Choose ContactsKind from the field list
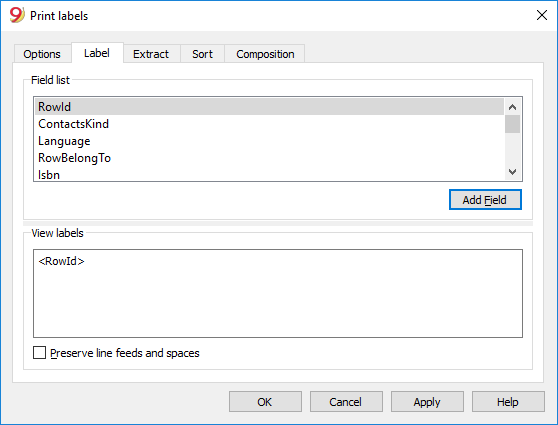 (269, 124)
